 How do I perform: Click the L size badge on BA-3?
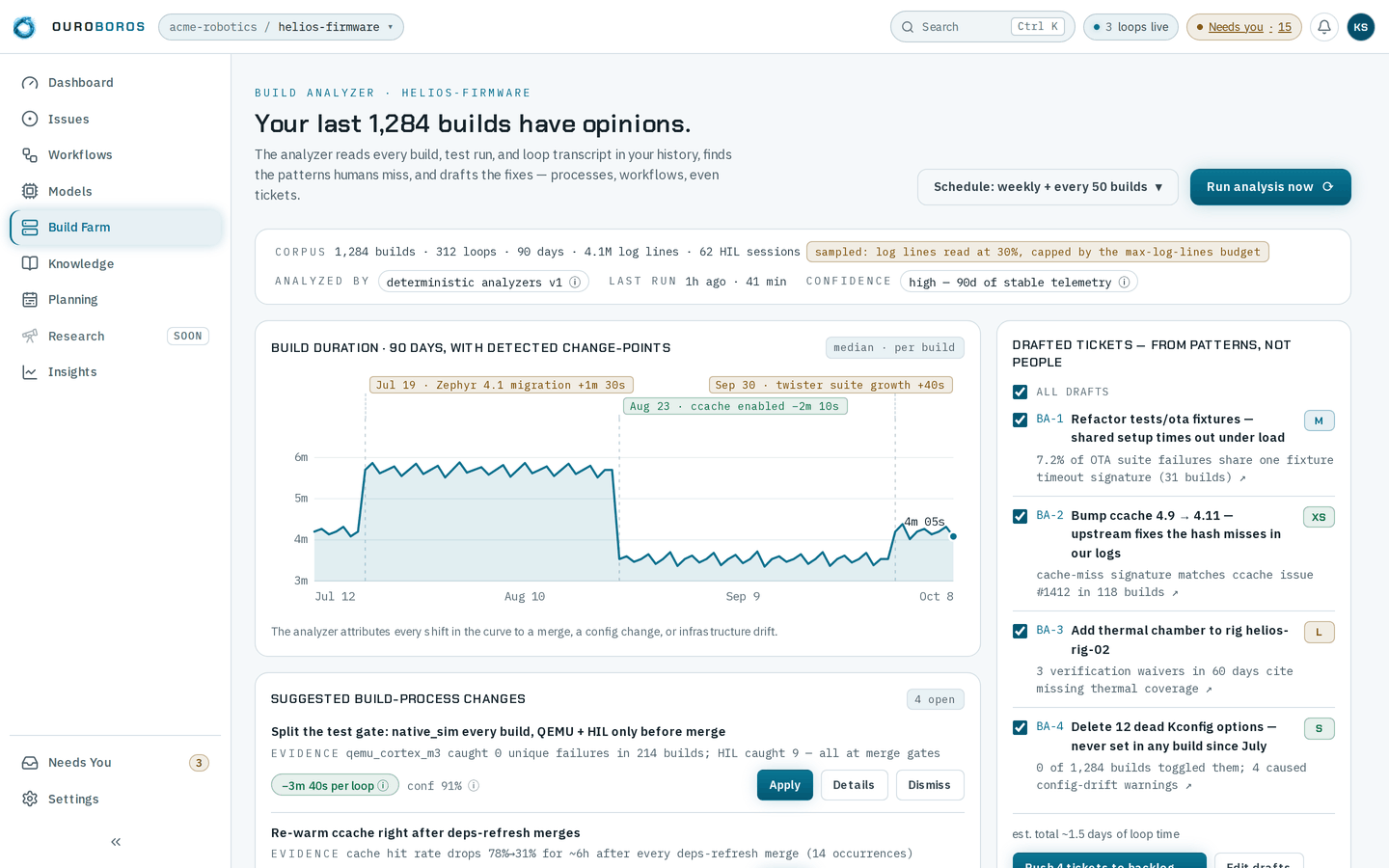click(1319, 633)
